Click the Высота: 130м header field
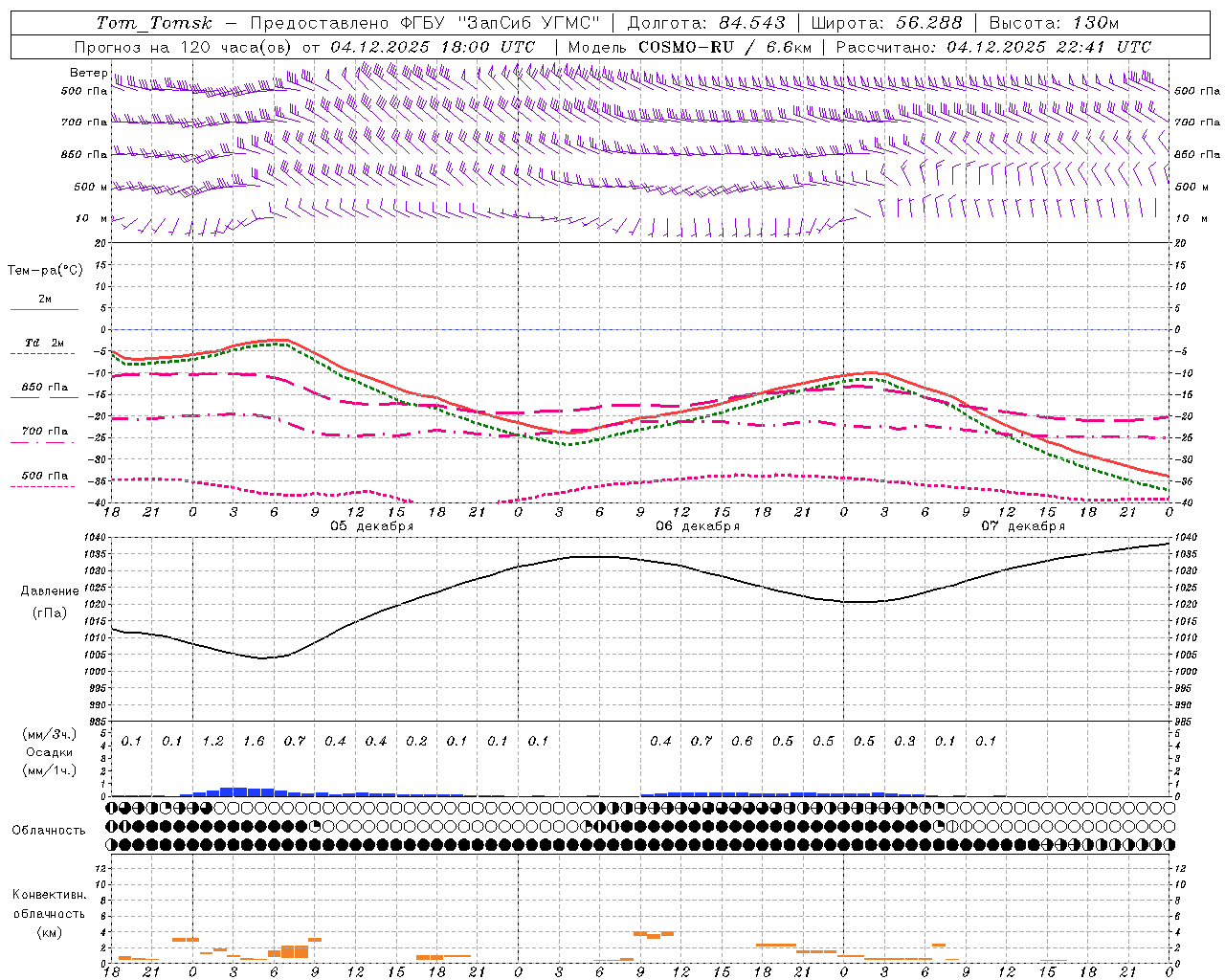The image size is (1225, 980). point(1054,23)
